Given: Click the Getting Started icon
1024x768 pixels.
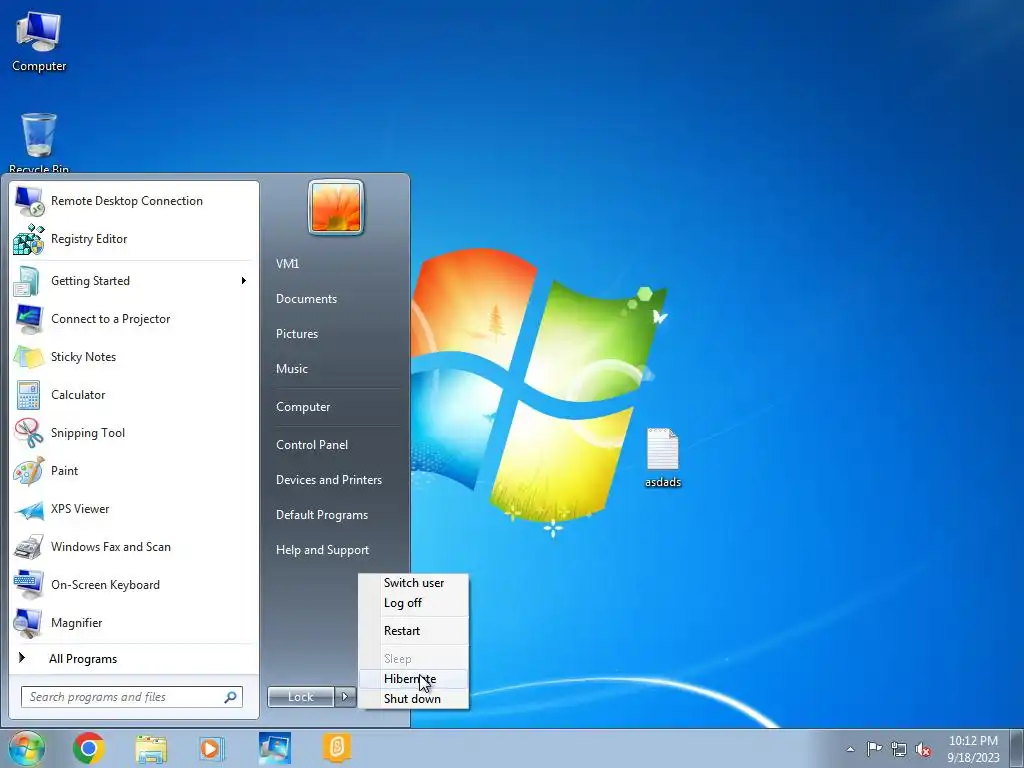Looking at the screenshot, I should click(29, 281).
